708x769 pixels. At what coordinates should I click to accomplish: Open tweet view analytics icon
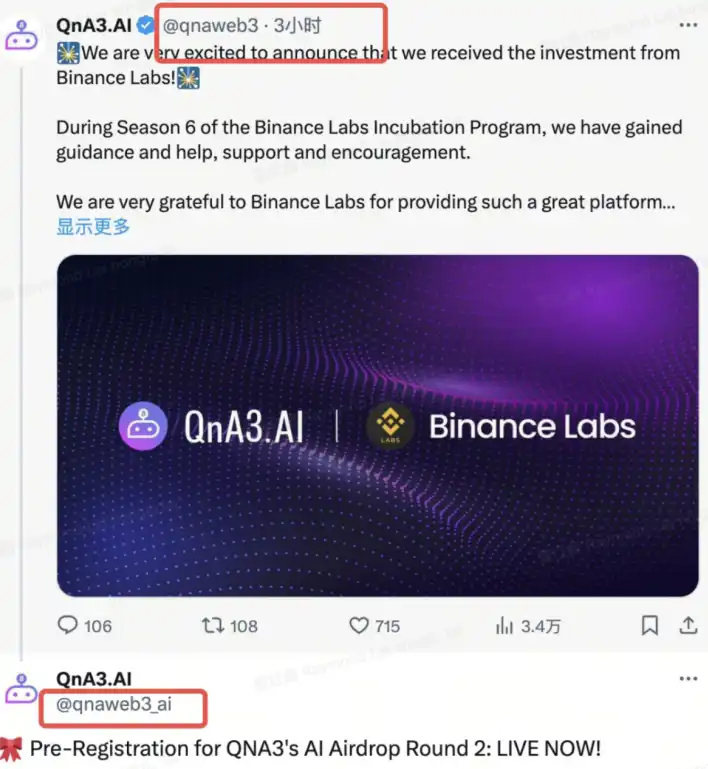pyautogui.click(x=506, y=626)
